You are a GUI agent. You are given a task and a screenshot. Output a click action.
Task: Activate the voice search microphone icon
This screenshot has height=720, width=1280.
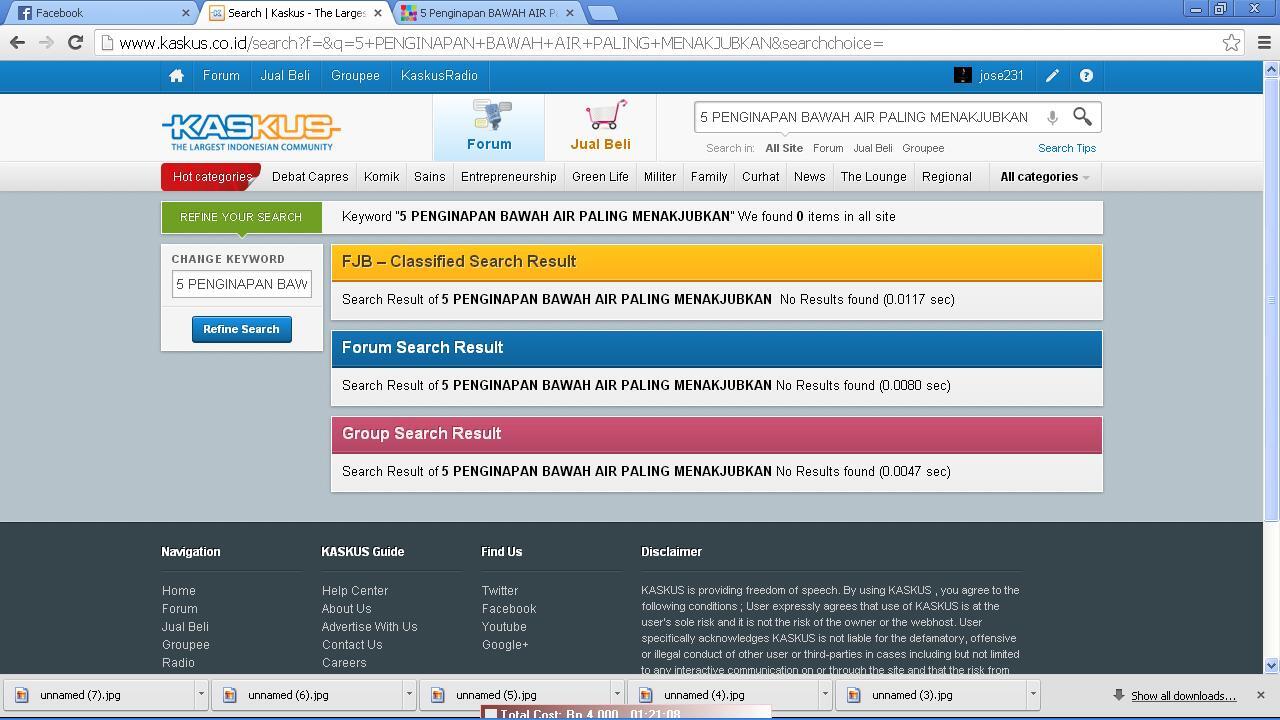1052,117
